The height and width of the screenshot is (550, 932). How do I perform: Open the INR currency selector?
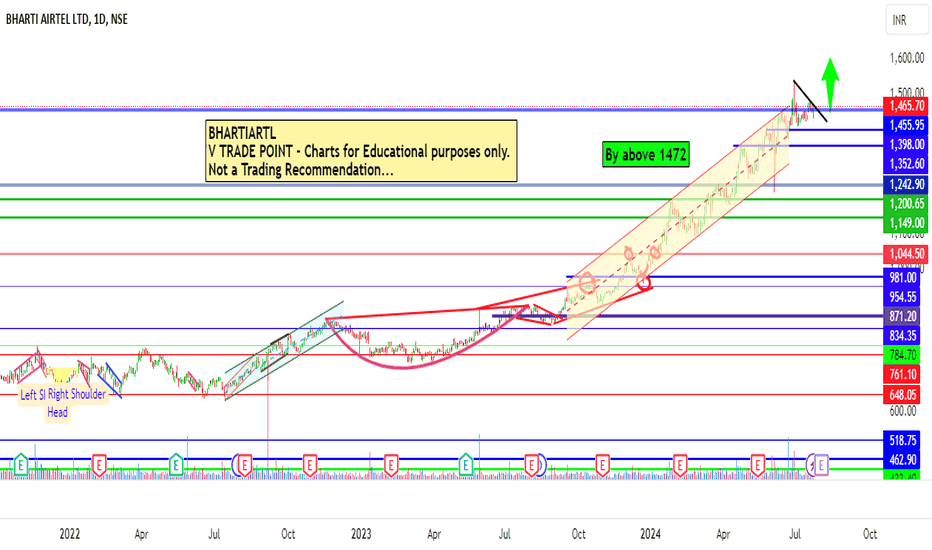point(906,20)
